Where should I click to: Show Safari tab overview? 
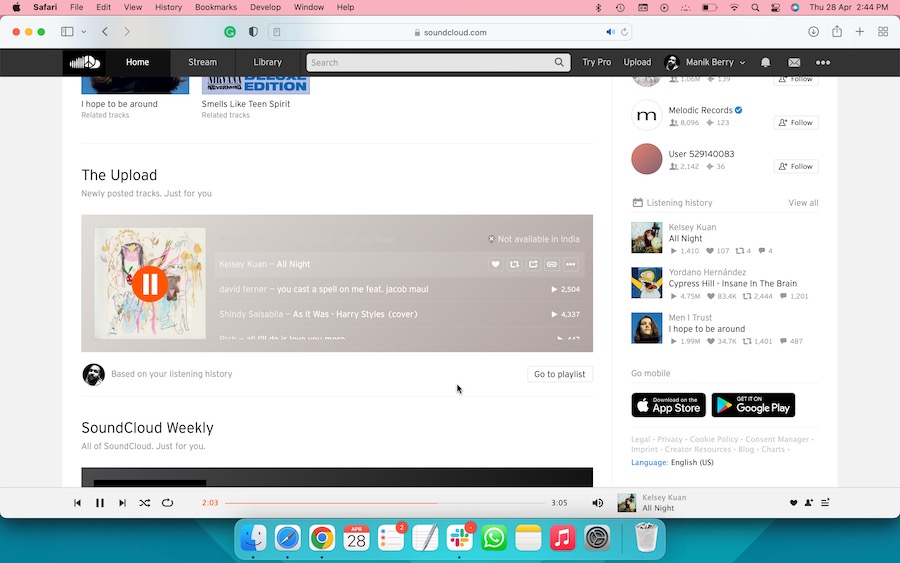[x=883, y=32]
